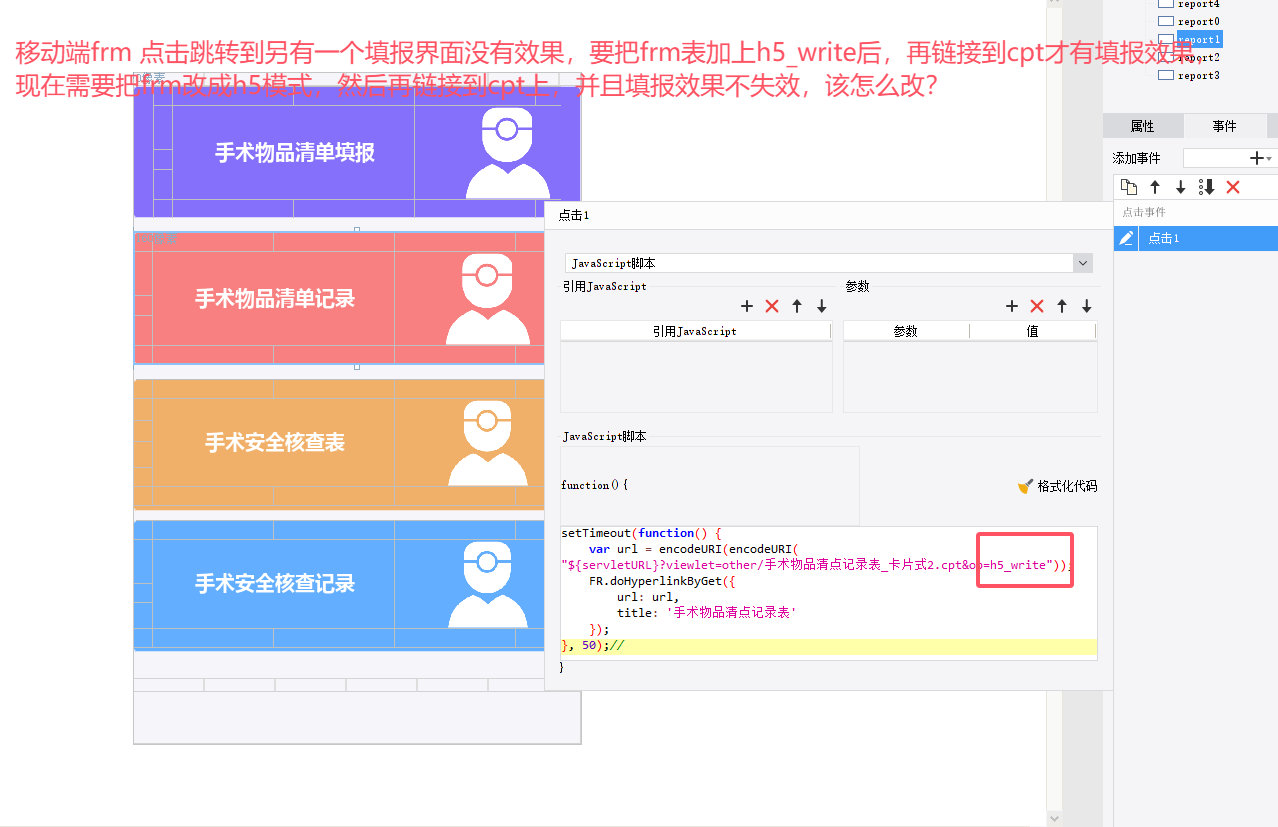The height and width of the screenshot is (827, 1278).
Task: Move event down in events list
Action: click(x=1181, y=187)
